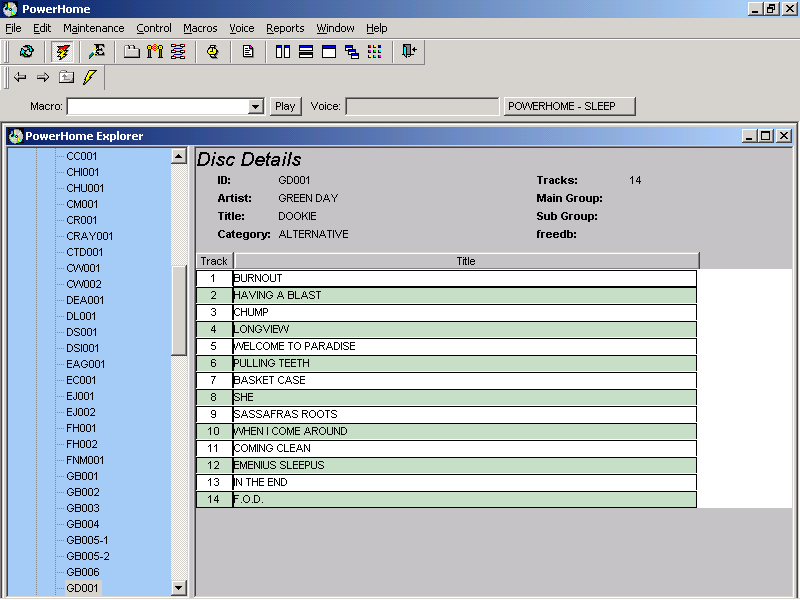Click the green circular arrows refresh icon
Screen dimensions: 800x600
pos(27,52)
